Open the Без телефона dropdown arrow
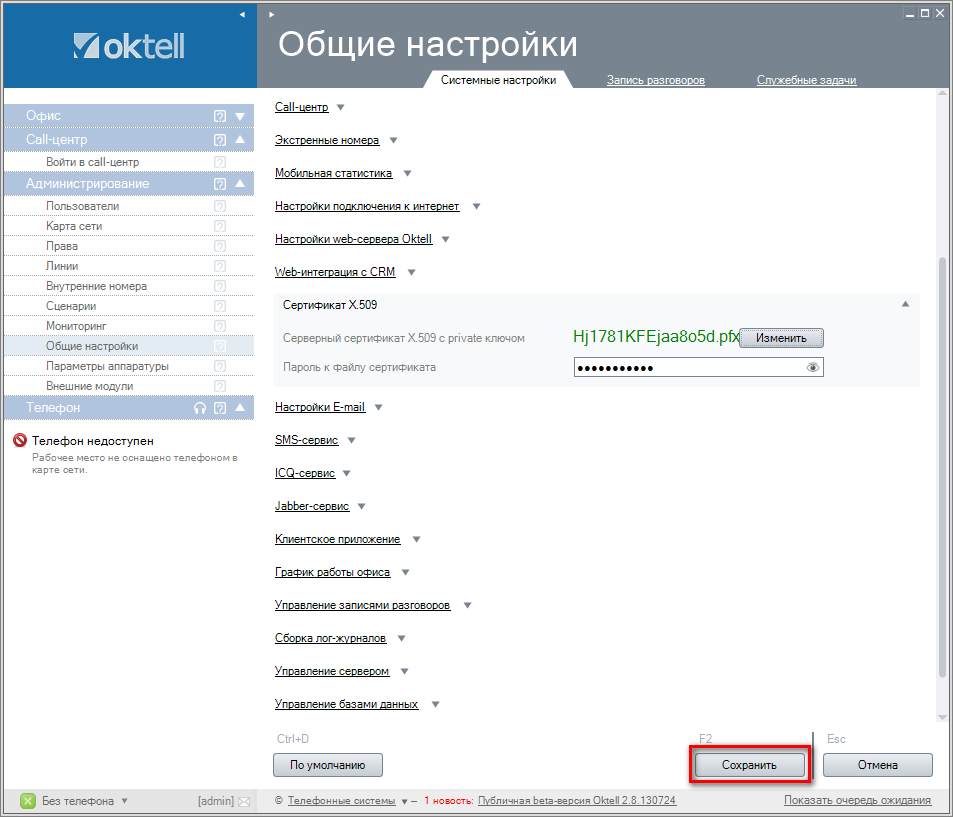 pyautogui.click(x=124, y=801)
